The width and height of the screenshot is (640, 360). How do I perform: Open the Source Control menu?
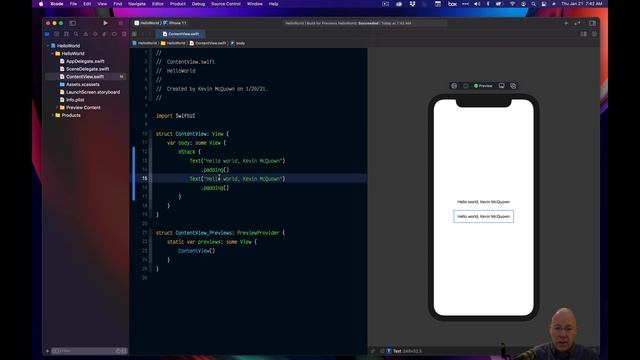(226, 4)
